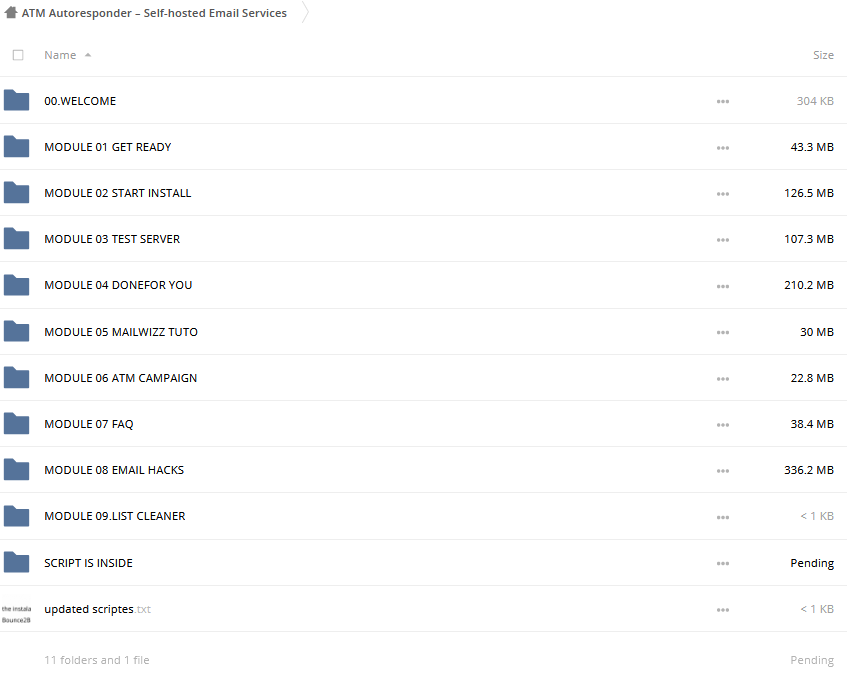Viewport: 847px width, 682px height.
Task: Open the MODULE 04 DONEFOR YOU folder
Action: coord(118,285)
